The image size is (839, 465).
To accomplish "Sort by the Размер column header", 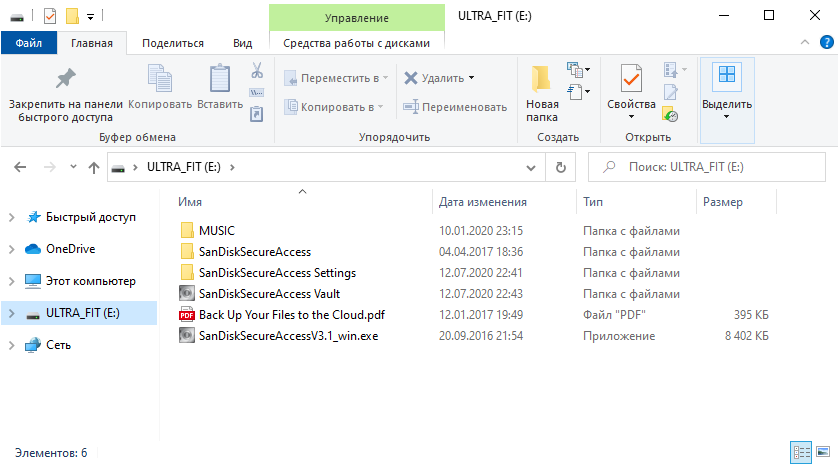I will [722, 202].
